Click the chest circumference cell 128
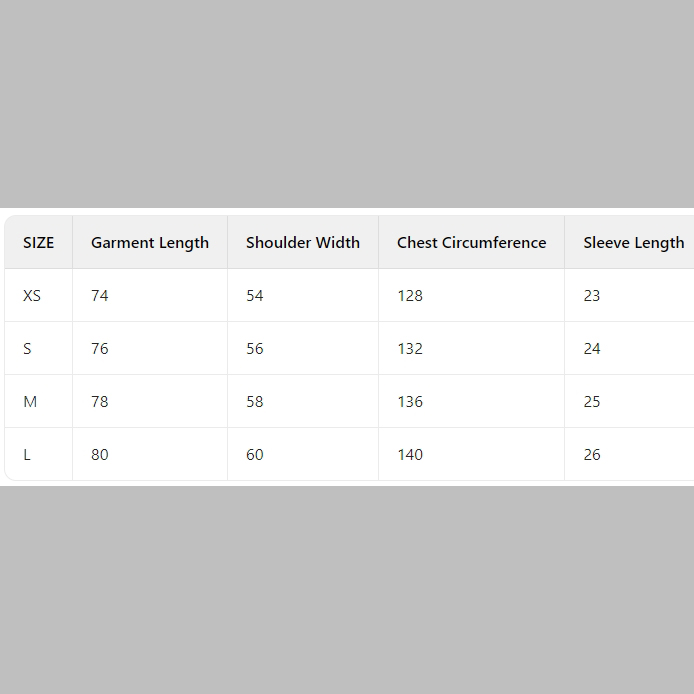Screen dimensions: 694x694 410,295
